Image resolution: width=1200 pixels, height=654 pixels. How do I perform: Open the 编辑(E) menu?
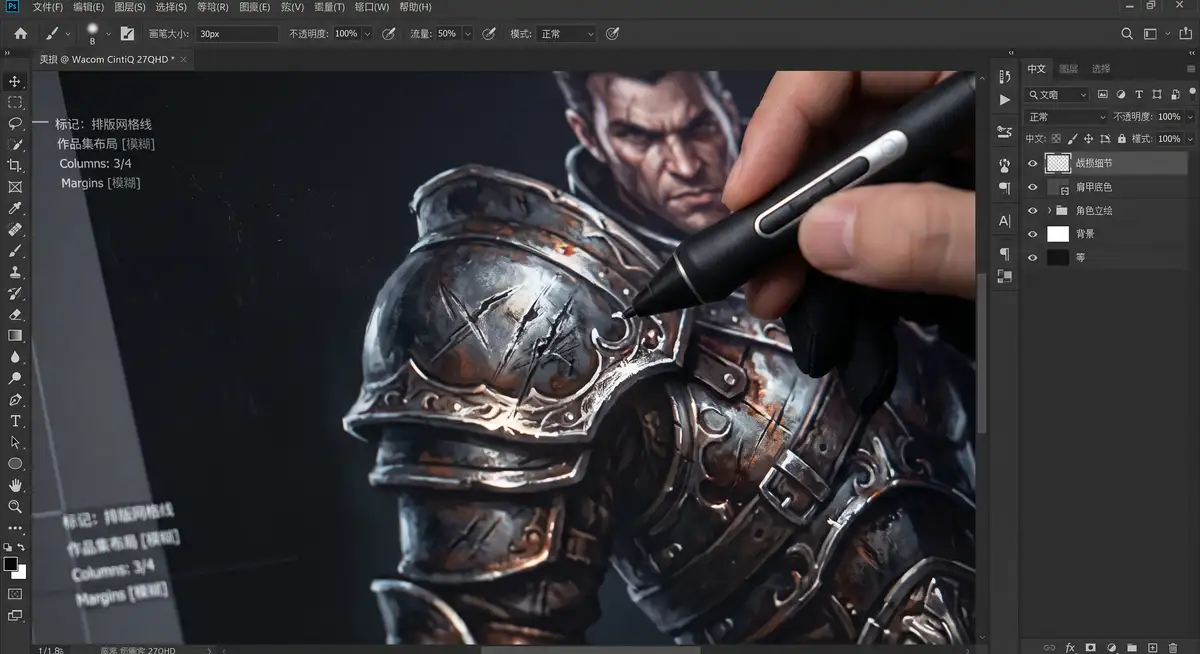coord(89,7)
